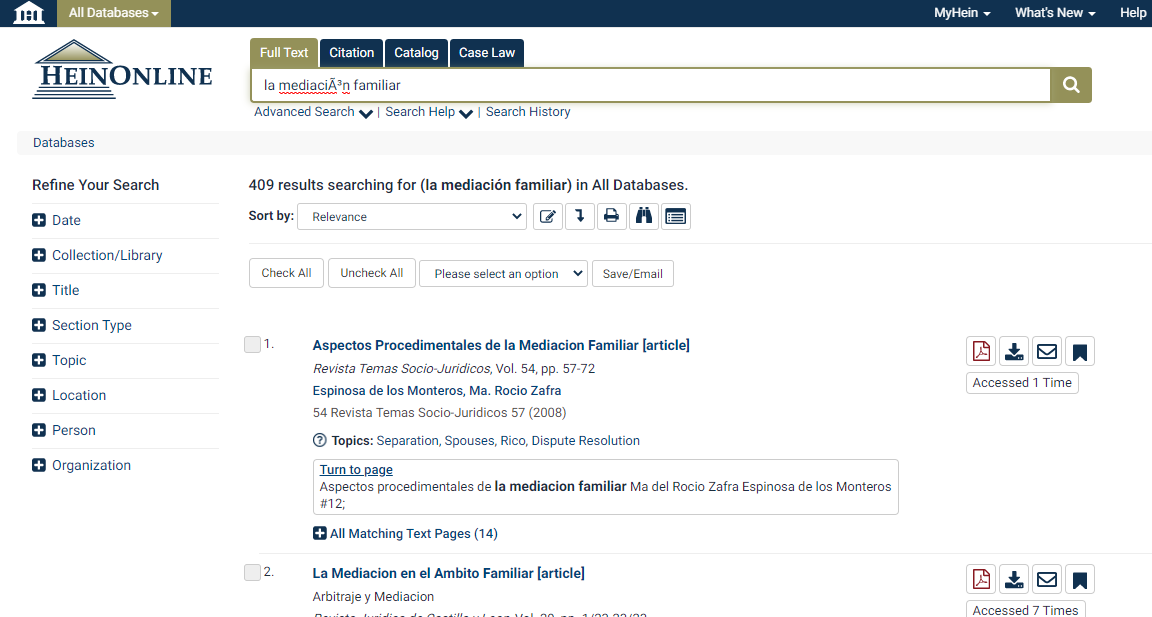Open the 'Please select an option' dropdown
The image size is (1152, 617).
(x=503, y=273)
